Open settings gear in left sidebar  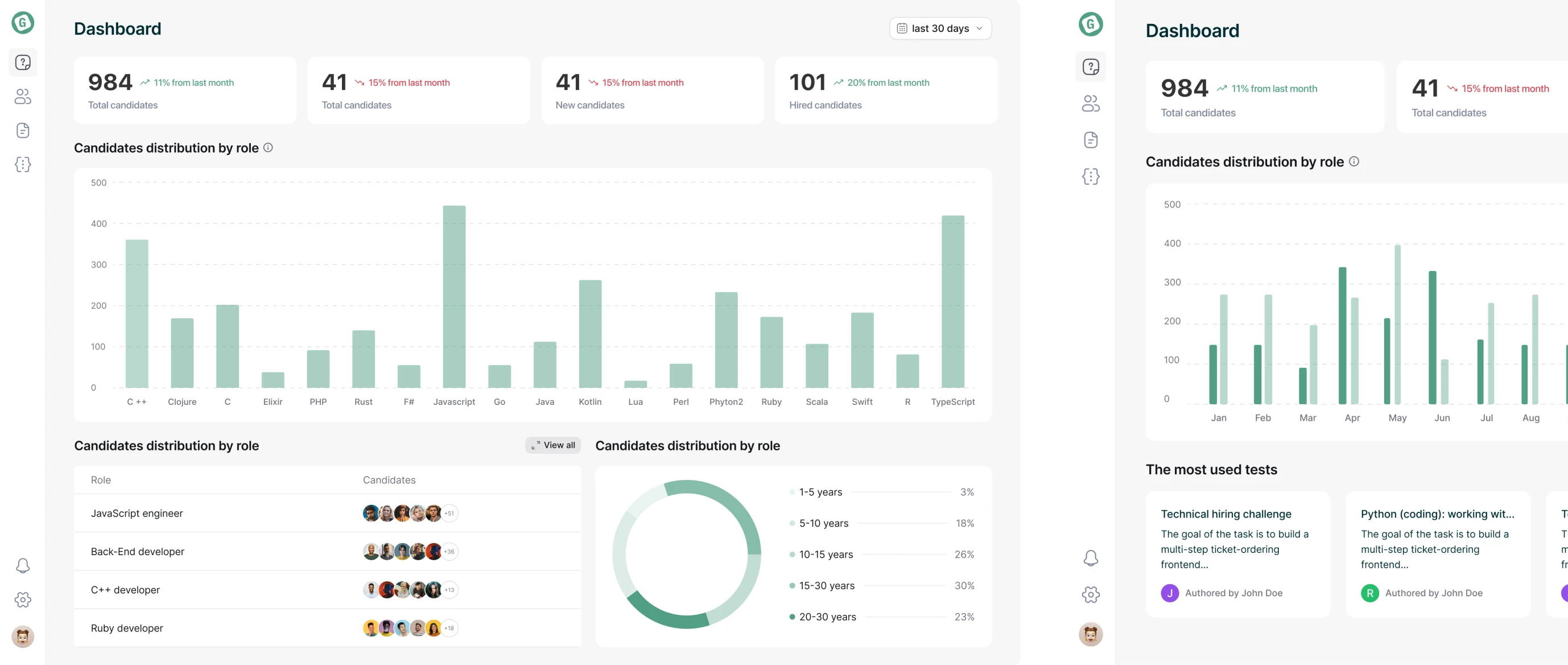23,600
